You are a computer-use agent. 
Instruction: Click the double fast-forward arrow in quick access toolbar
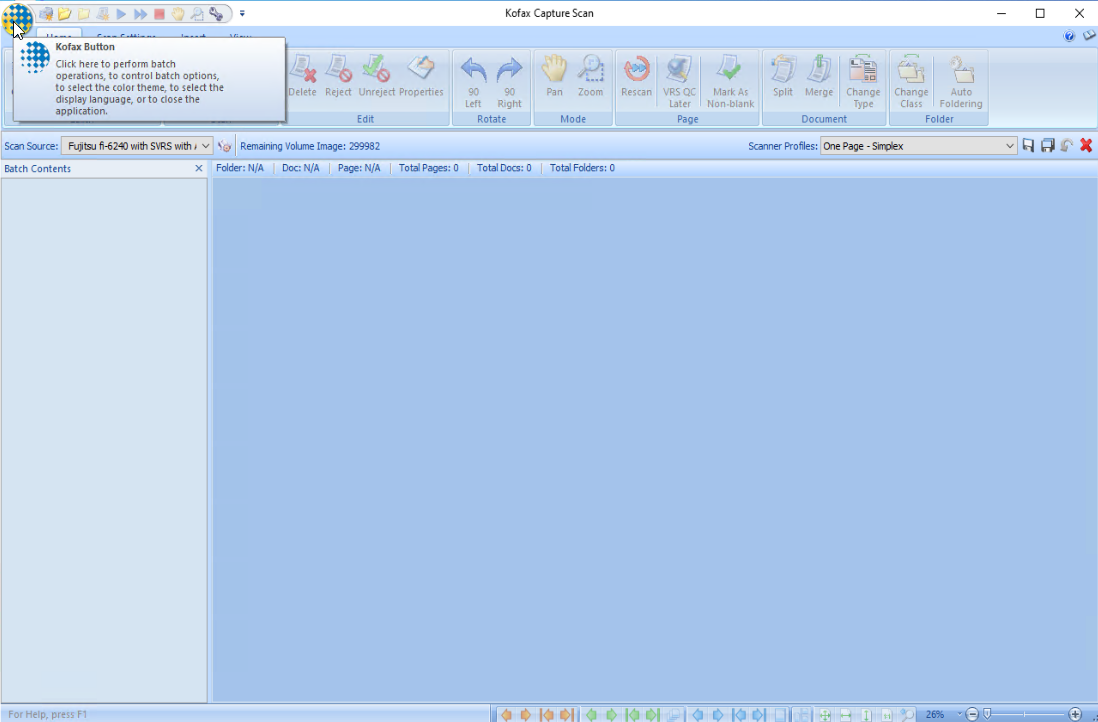[140, 13]
